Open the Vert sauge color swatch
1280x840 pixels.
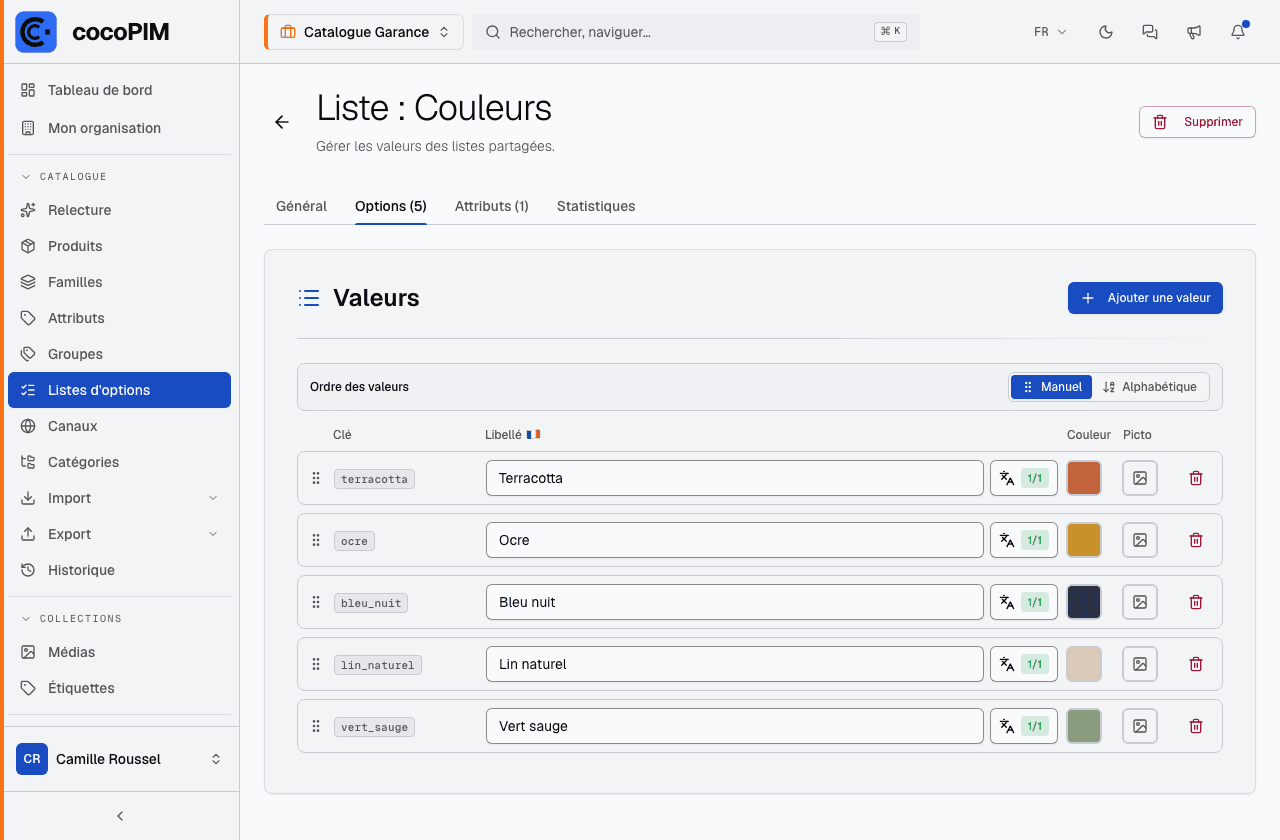[x=1084, y=726]
